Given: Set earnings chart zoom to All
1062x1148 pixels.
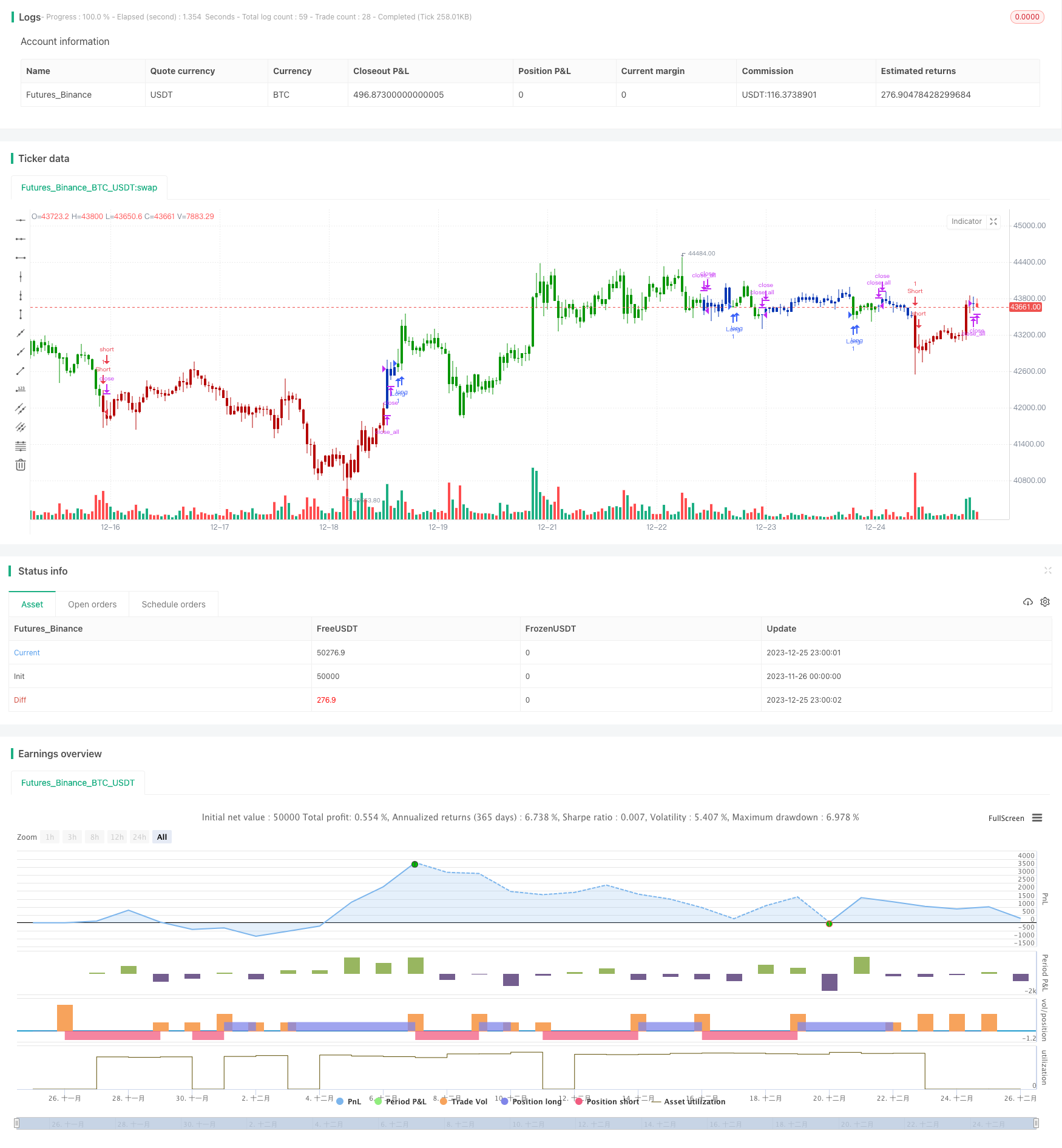Looking at the screenshot, I should [x=162, y=837].
